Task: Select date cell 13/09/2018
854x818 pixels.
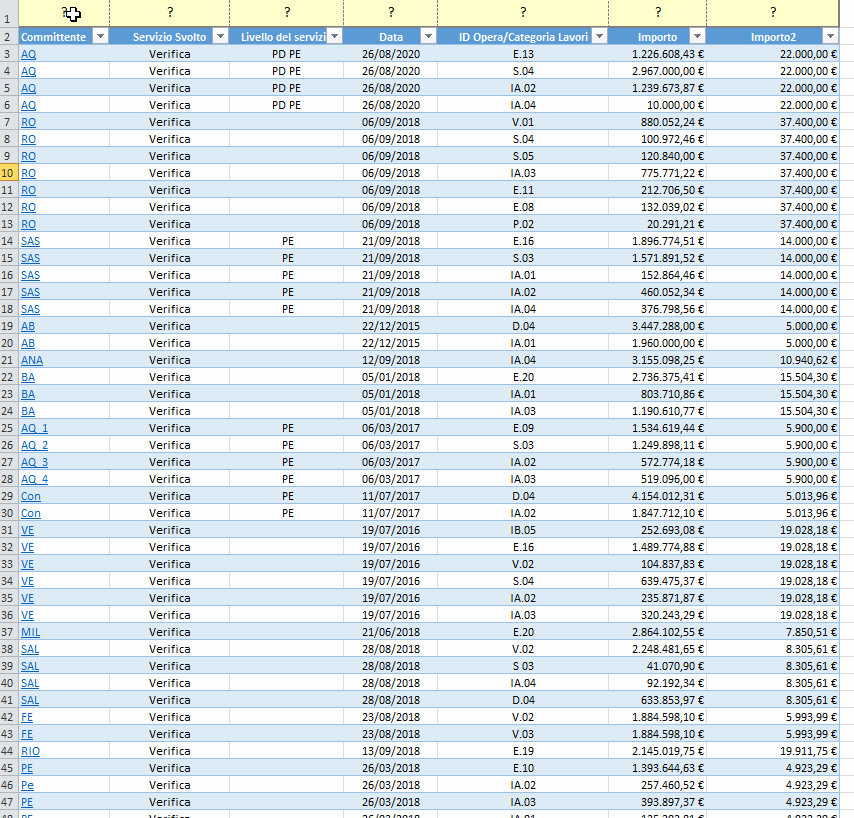Action: click(391, 750)
